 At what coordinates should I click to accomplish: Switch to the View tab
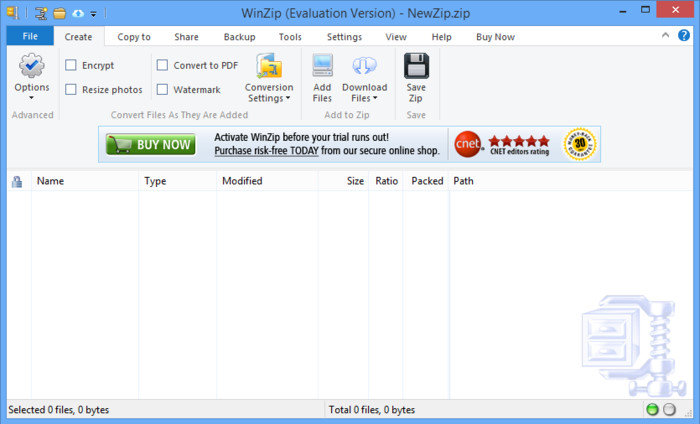[x=396, y=37]
